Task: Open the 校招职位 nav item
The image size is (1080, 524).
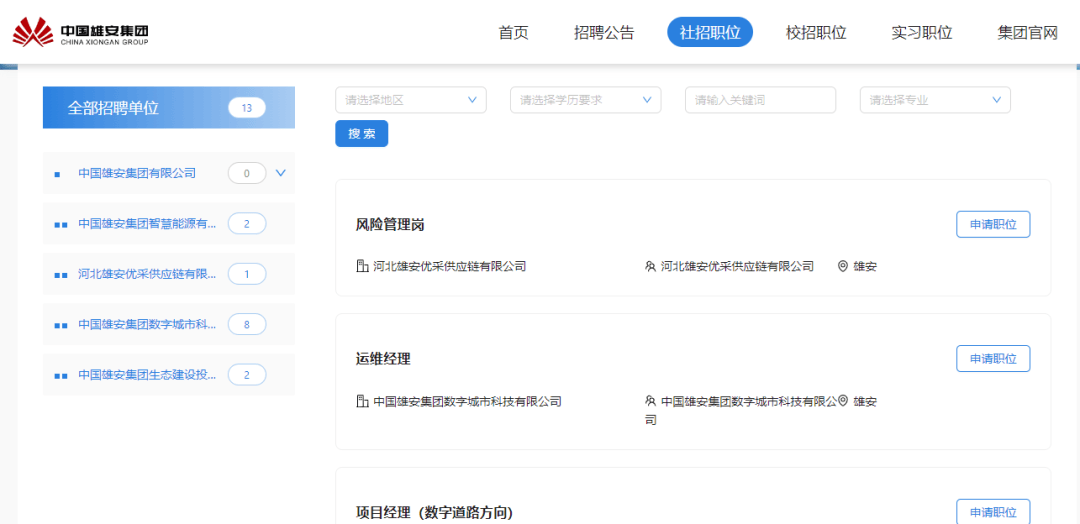Action: [816, 32]
